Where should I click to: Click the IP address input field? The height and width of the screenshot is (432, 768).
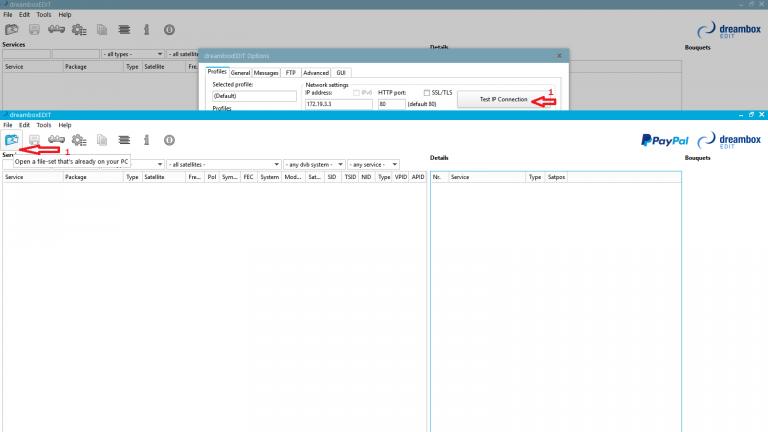coord(338,104)
